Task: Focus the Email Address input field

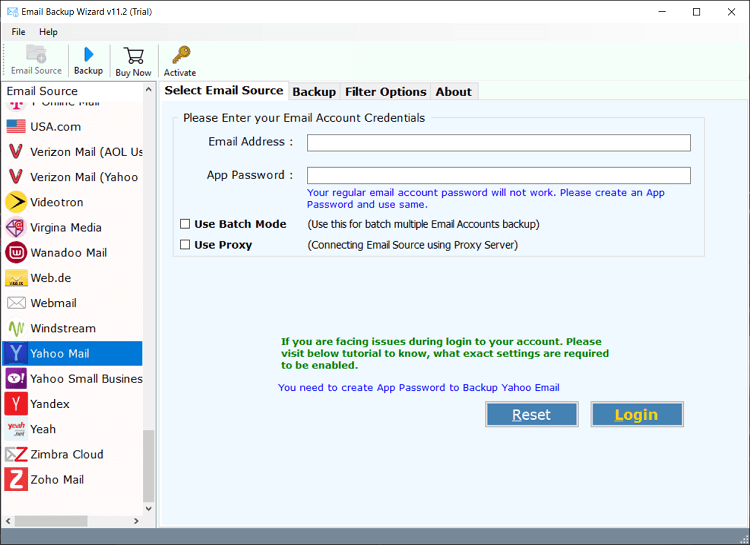Action: pyautogui.click(x=499, y=143)
